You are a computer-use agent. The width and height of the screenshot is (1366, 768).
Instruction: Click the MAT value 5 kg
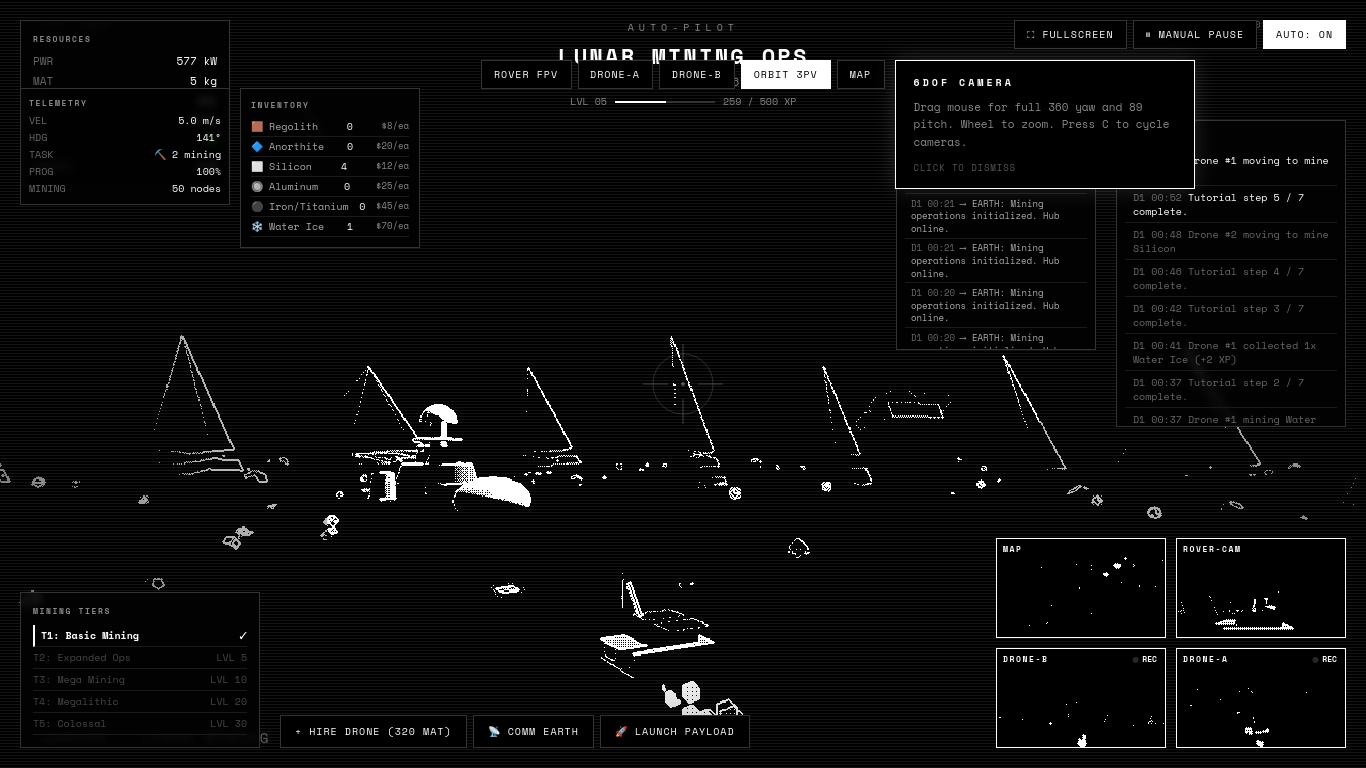203,81
